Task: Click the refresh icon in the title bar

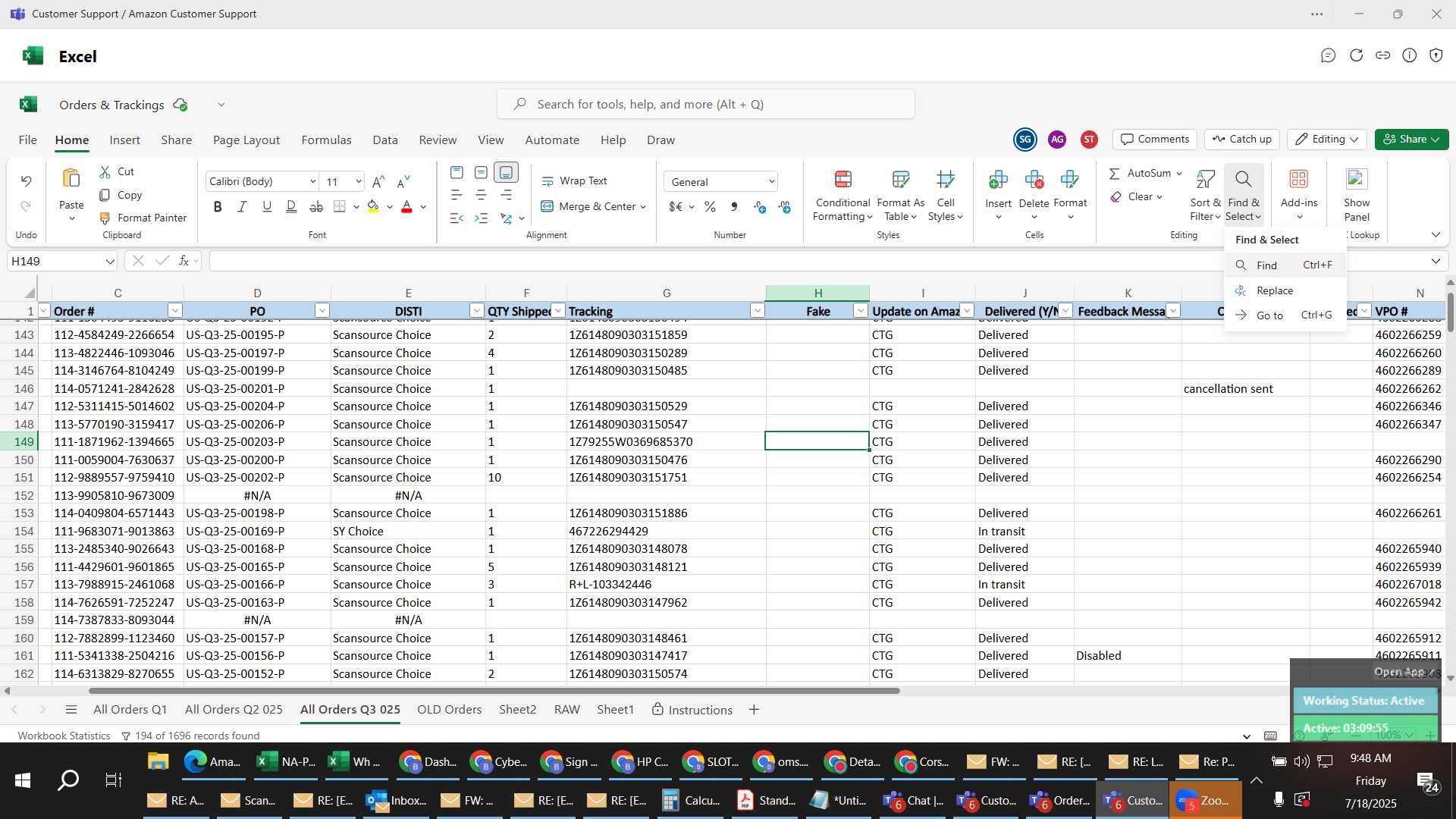Action: 1356,55
